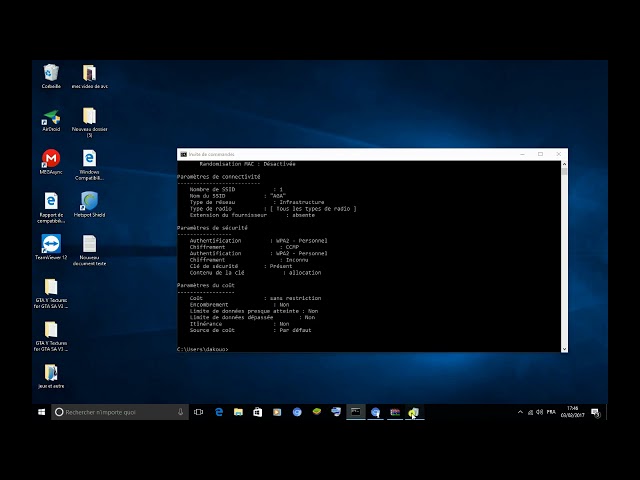640x480 pixels.
Task: Open Microsoft Edge from the taskbar
Action: click(219, 412)
